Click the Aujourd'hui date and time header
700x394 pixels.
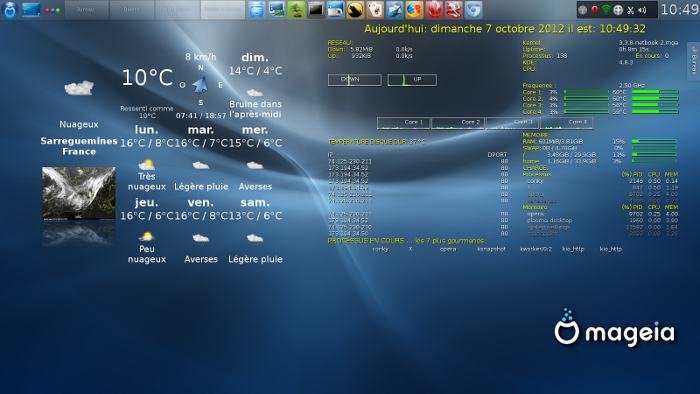[505, 29]
